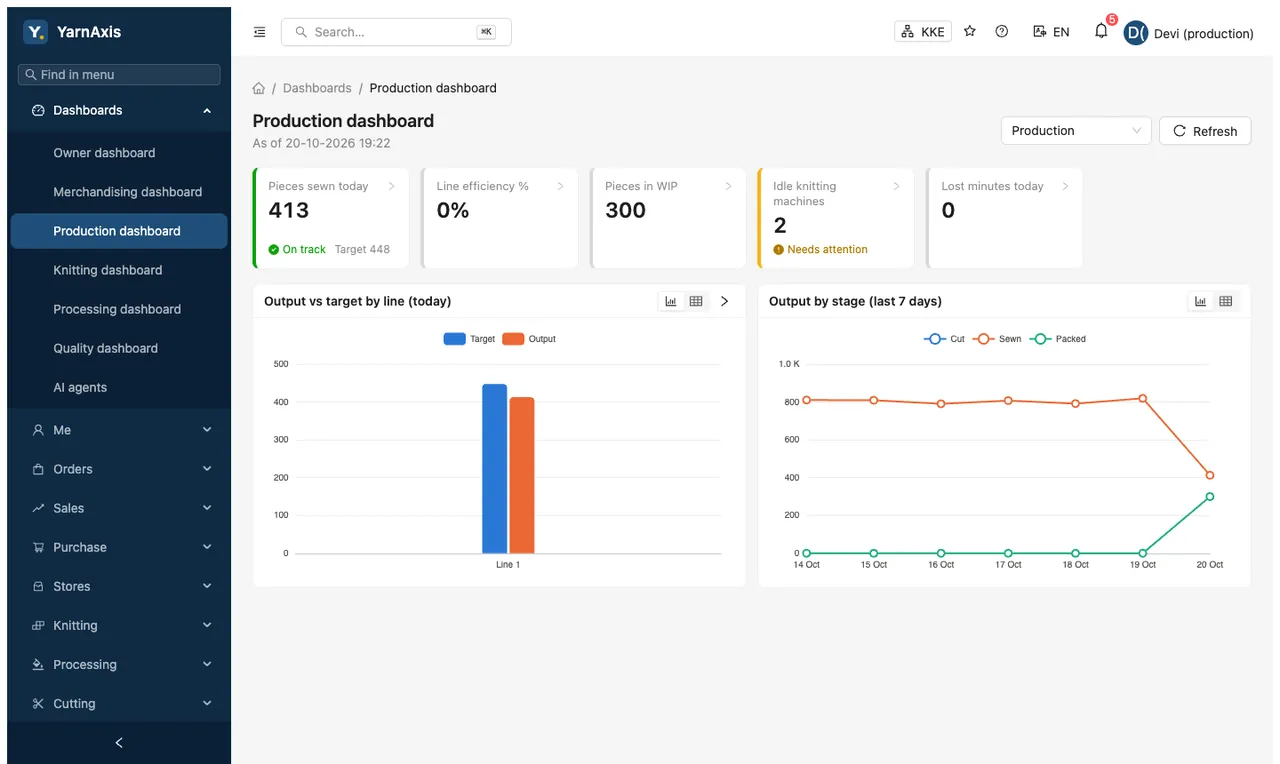Expand the Me menu group

(x=119, y=430)
